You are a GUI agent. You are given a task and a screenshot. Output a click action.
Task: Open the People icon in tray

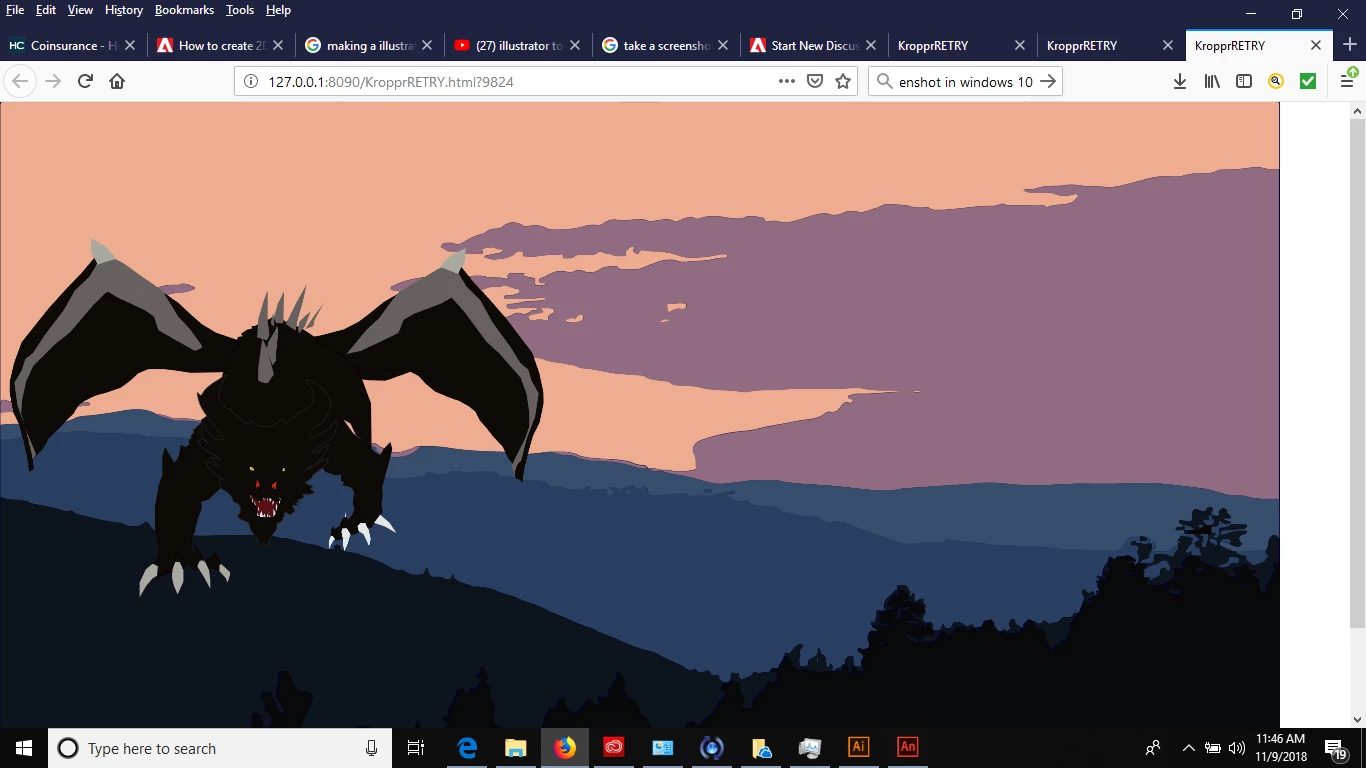click(1153, 748)
